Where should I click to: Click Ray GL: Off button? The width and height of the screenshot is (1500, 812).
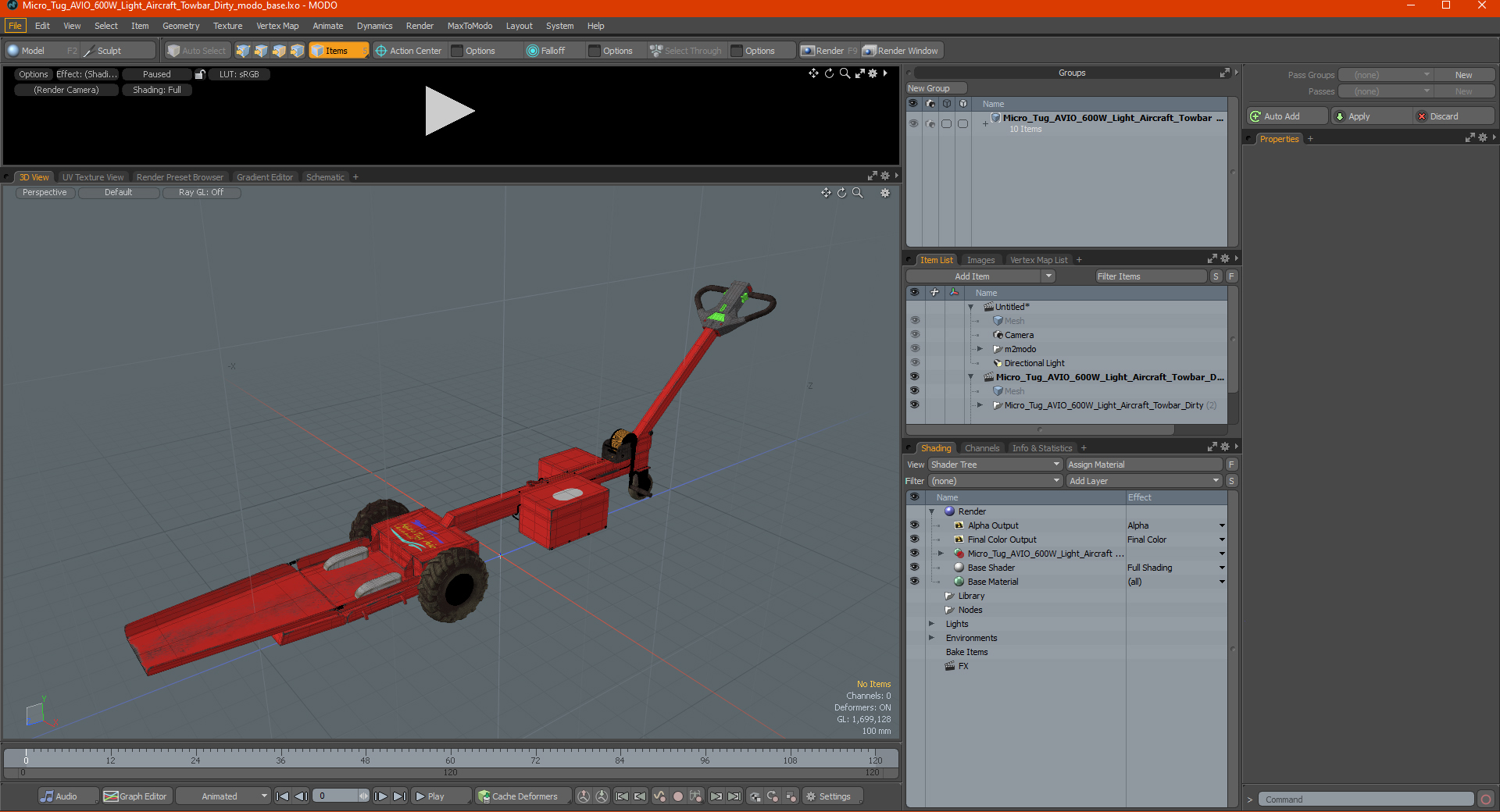click(x=201, y=193)
